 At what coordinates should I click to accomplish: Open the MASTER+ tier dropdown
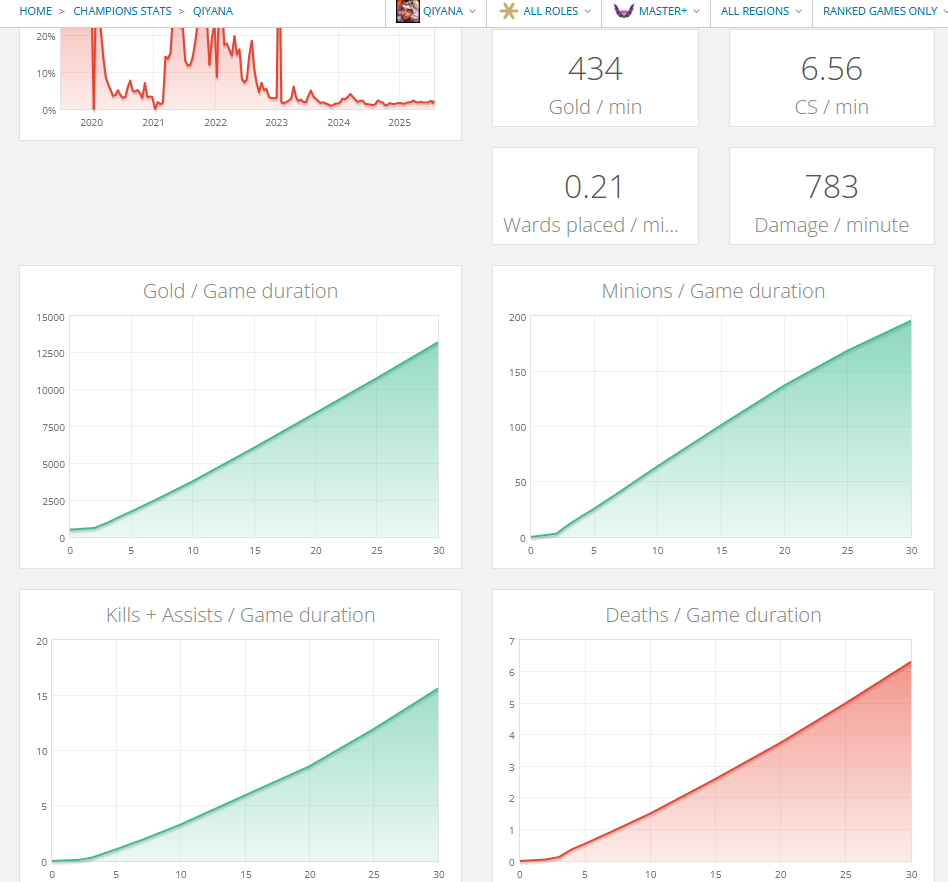point(656,11)
